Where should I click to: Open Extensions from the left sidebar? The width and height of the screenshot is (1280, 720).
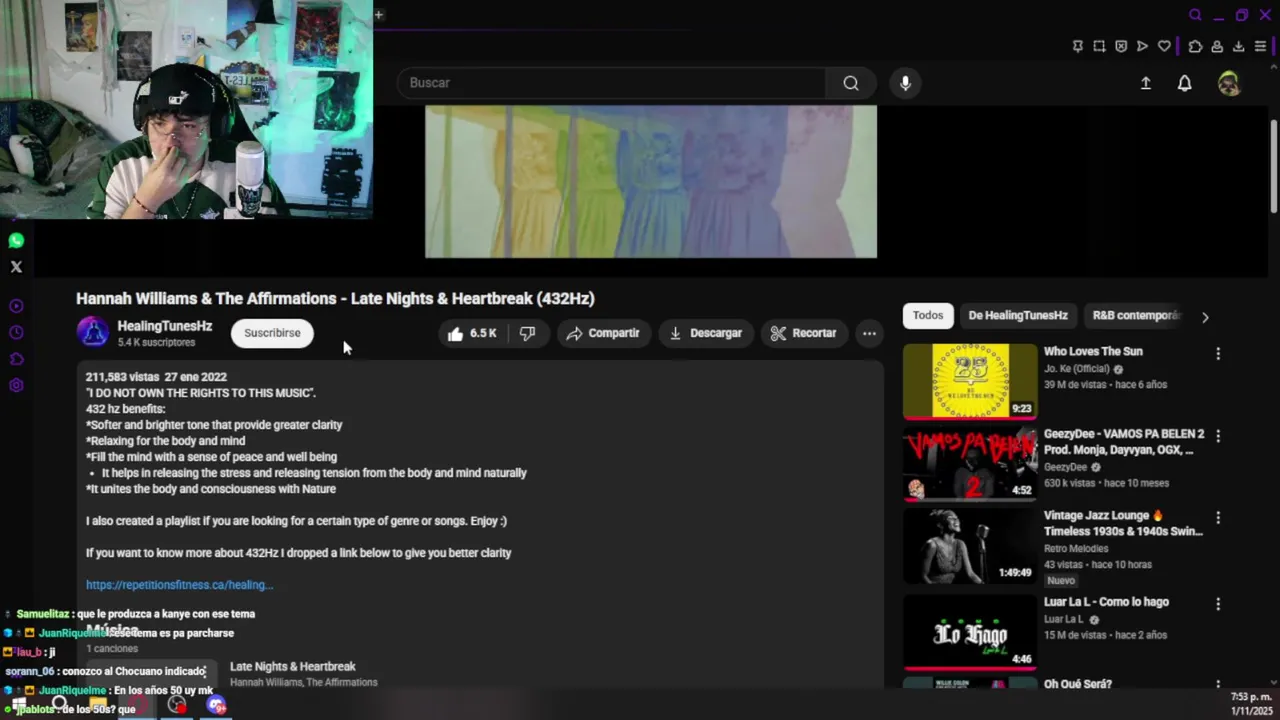pyautogui.click(x=16, y=359)
